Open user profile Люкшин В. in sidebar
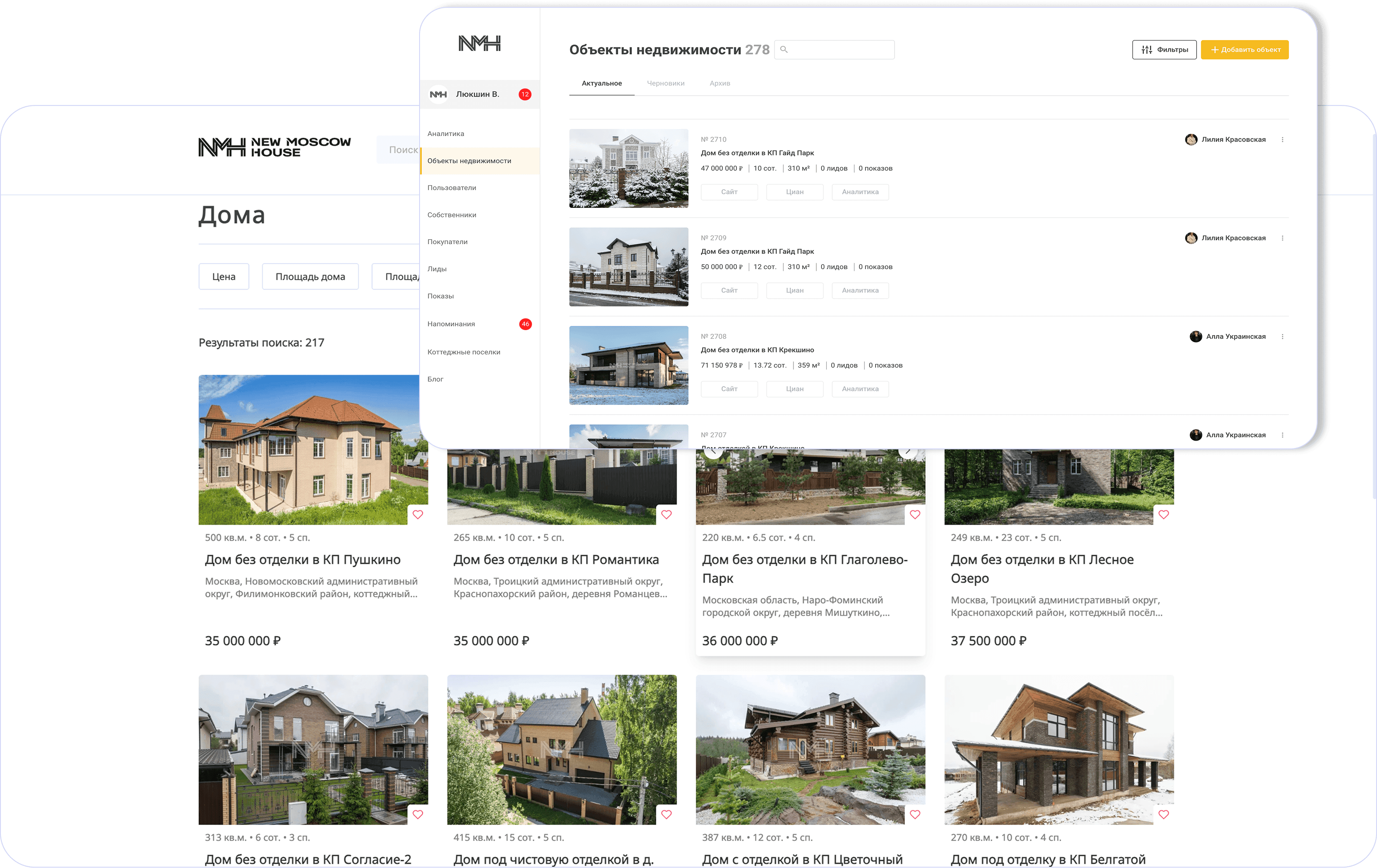 click(x=479, y=94)
